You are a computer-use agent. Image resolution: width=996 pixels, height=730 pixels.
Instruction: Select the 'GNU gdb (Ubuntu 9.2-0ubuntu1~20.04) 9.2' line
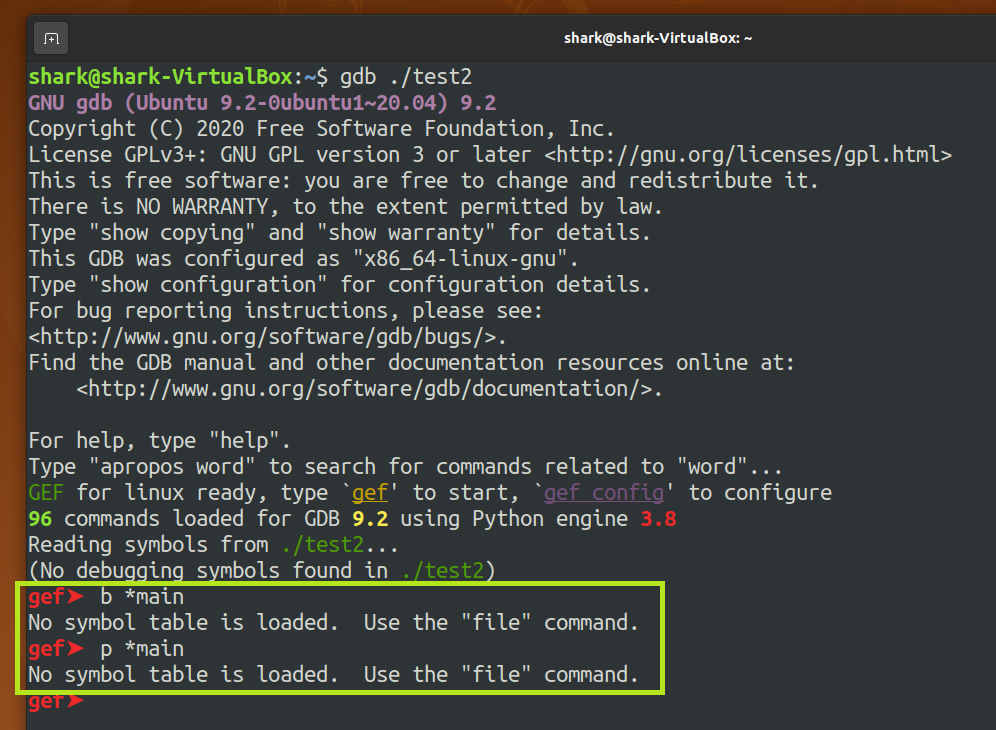(262, 103)
